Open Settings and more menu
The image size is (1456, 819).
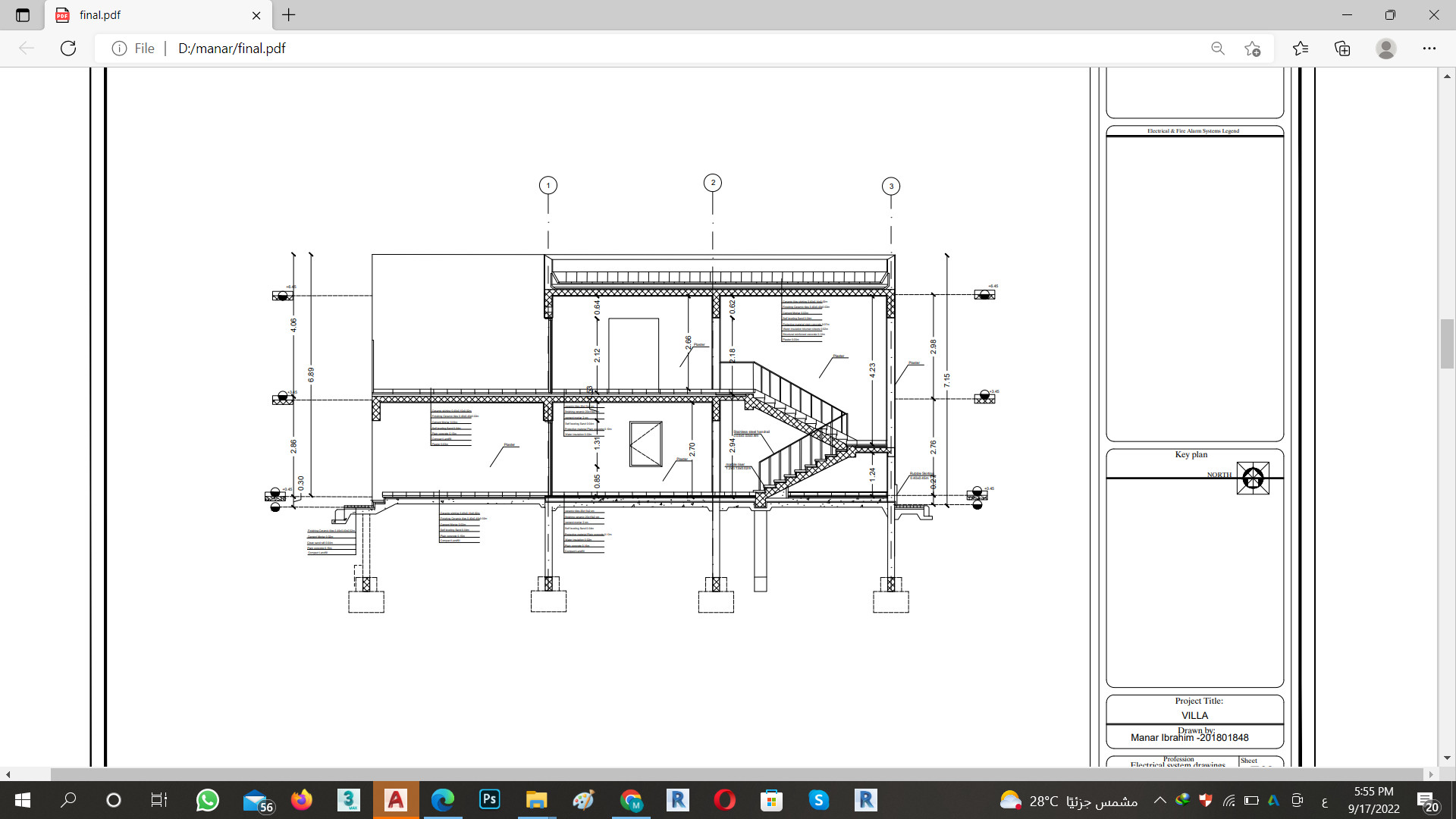(1429, 49)
